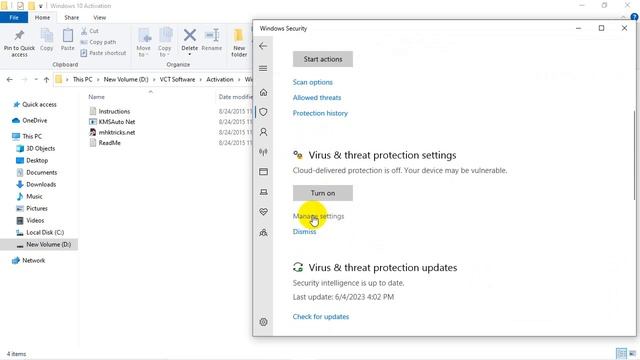
Task: Open Scan options link
Action: click(x=313, y=82)
